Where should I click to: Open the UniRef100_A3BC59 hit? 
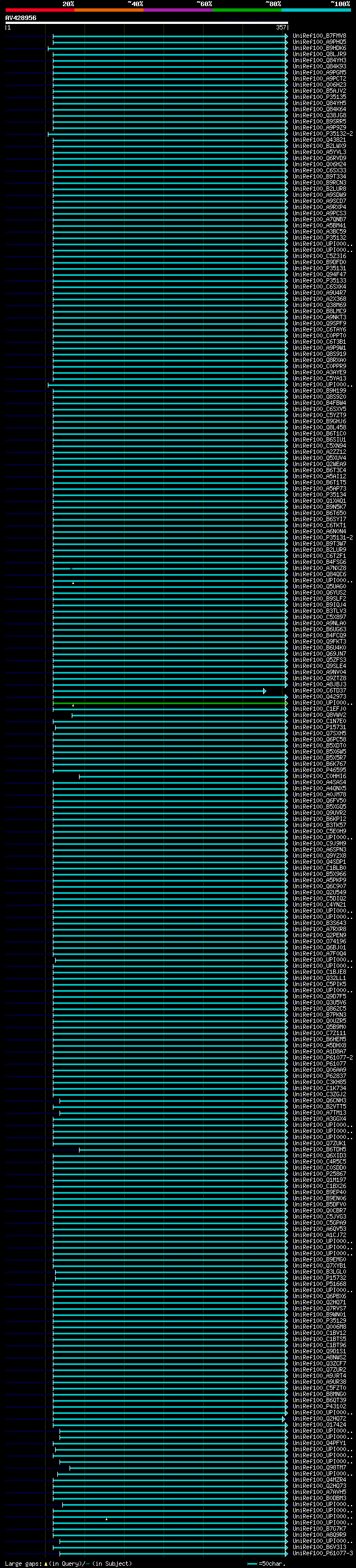[x=319, y=232]
